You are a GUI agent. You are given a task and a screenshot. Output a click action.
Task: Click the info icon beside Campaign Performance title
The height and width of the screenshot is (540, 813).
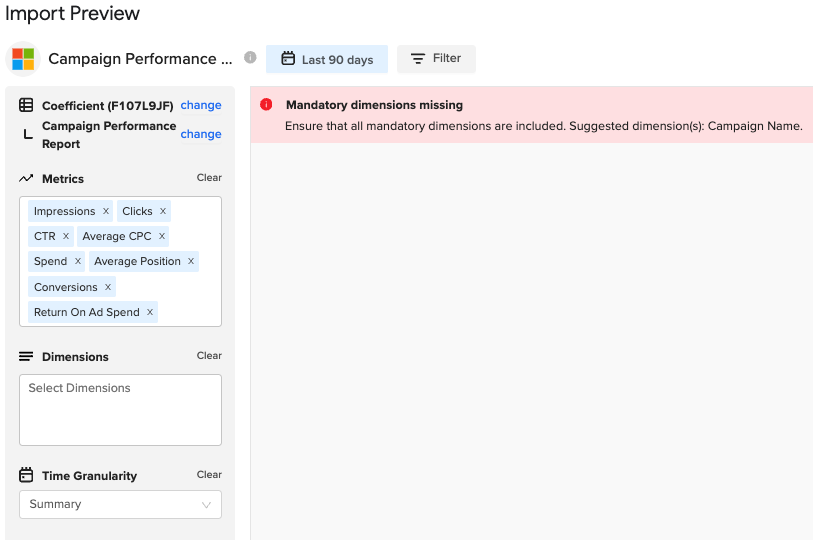pos(250,58)
